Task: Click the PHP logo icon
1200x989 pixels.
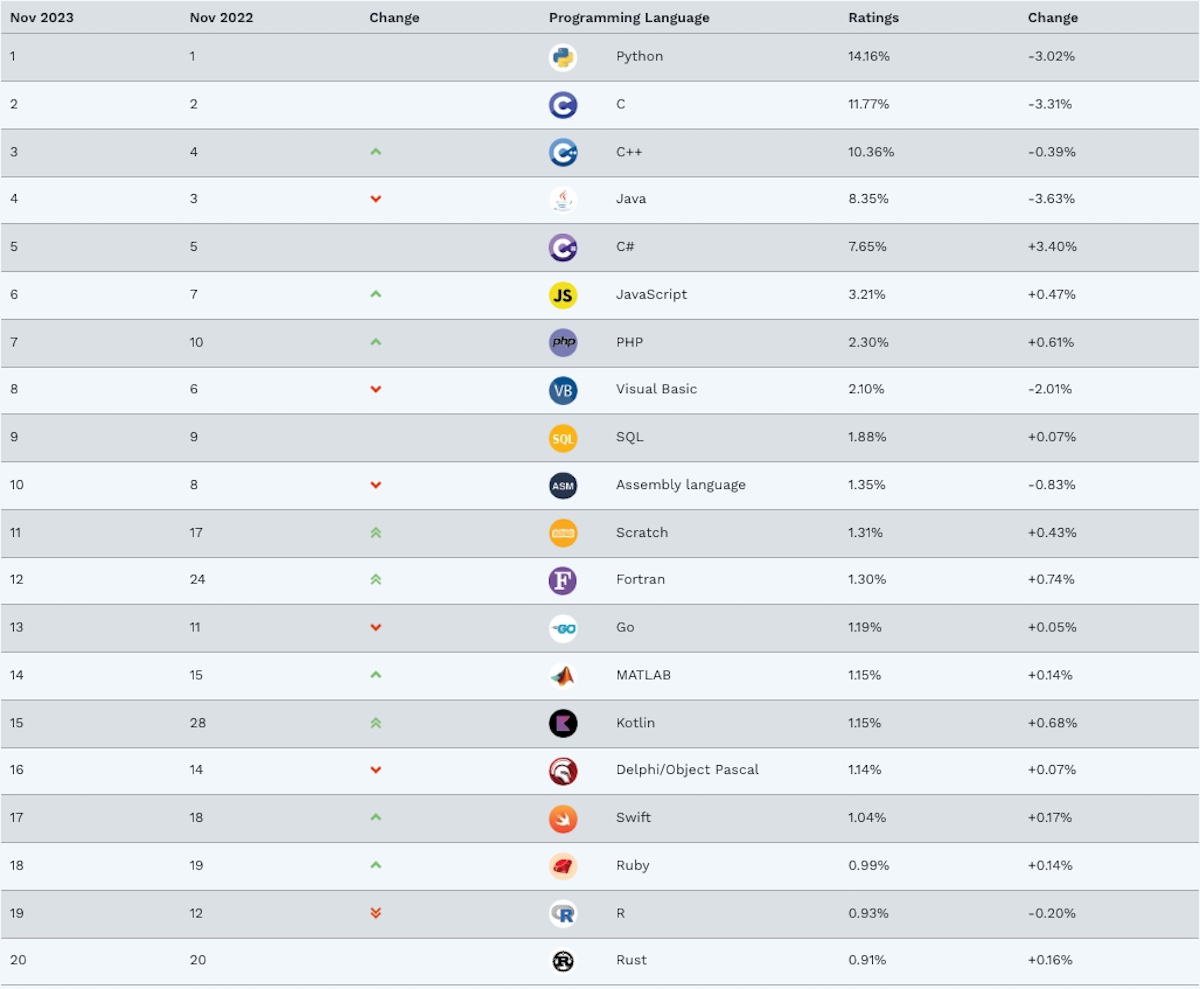Action: click(x=563, y=342)
